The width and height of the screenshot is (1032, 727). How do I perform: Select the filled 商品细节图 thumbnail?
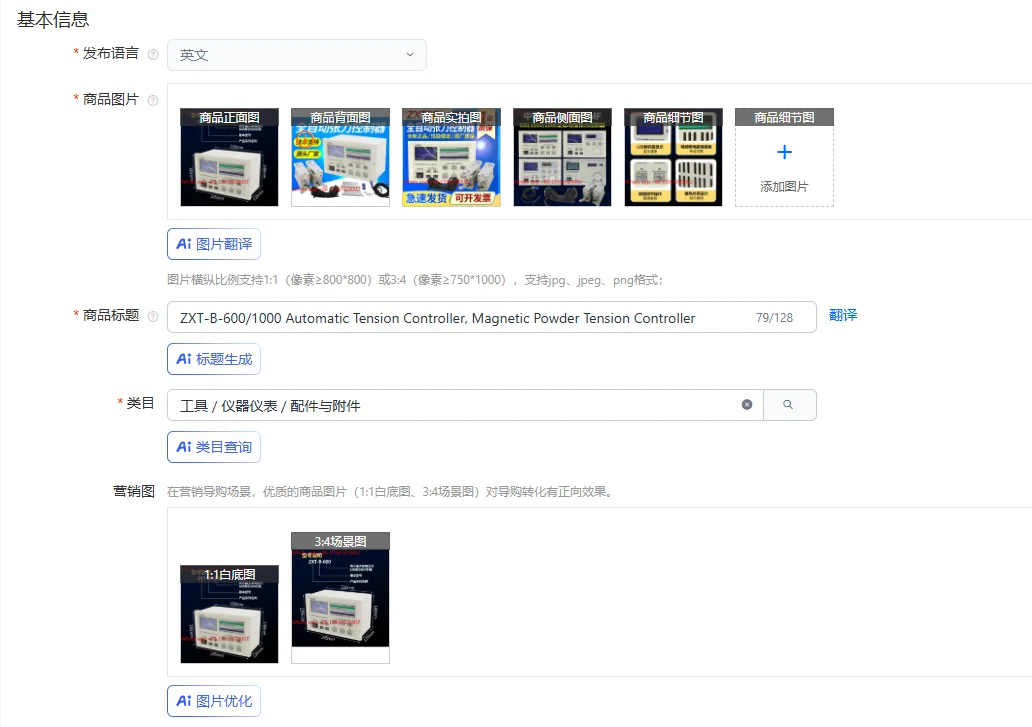673,157
